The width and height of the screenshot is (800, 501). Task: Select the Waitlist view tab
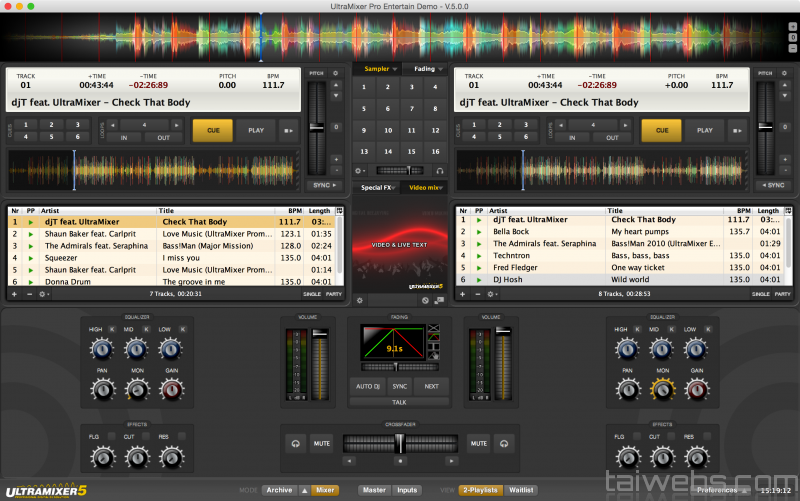pos(520,490)
